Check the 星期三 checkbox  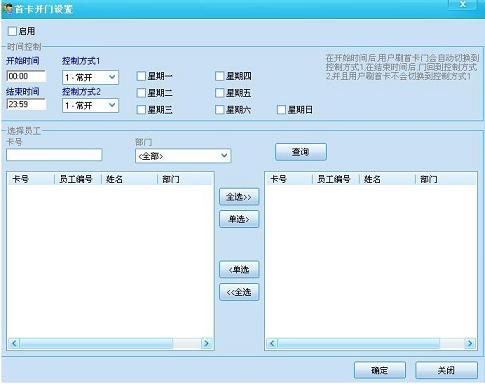pos(141,110)
